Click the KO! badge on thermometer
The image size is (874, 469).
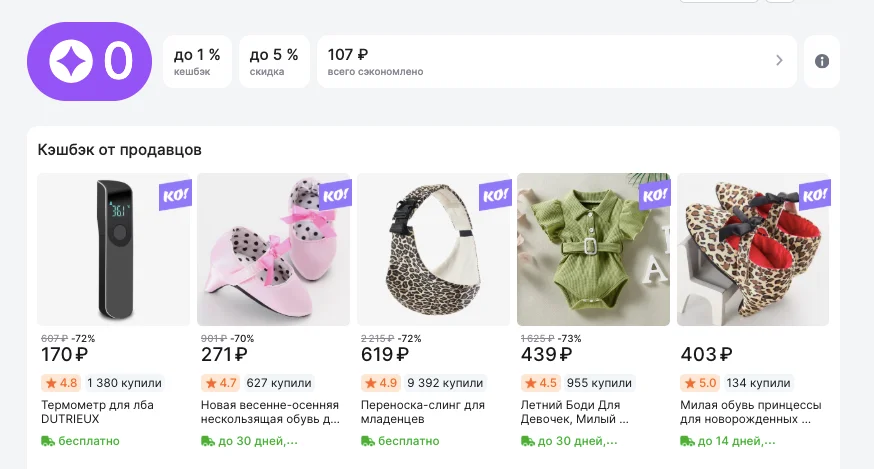(175, 195)
